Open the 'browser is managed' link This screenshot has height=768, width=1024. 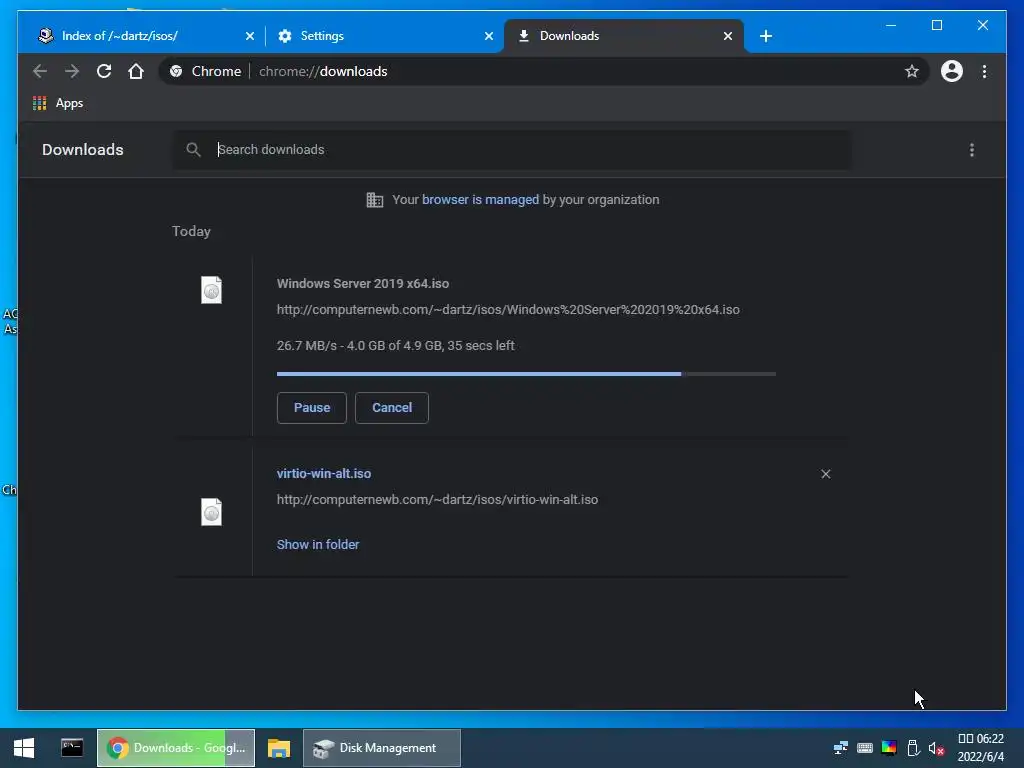coord(480,200)
